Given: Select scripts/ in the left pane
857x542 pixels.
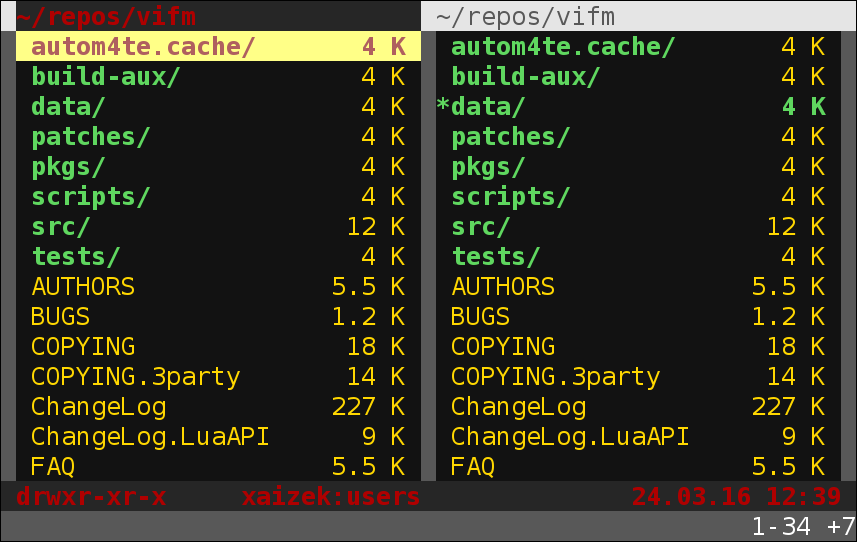Looking at the screenshot, I should click(x=219, y=197).
